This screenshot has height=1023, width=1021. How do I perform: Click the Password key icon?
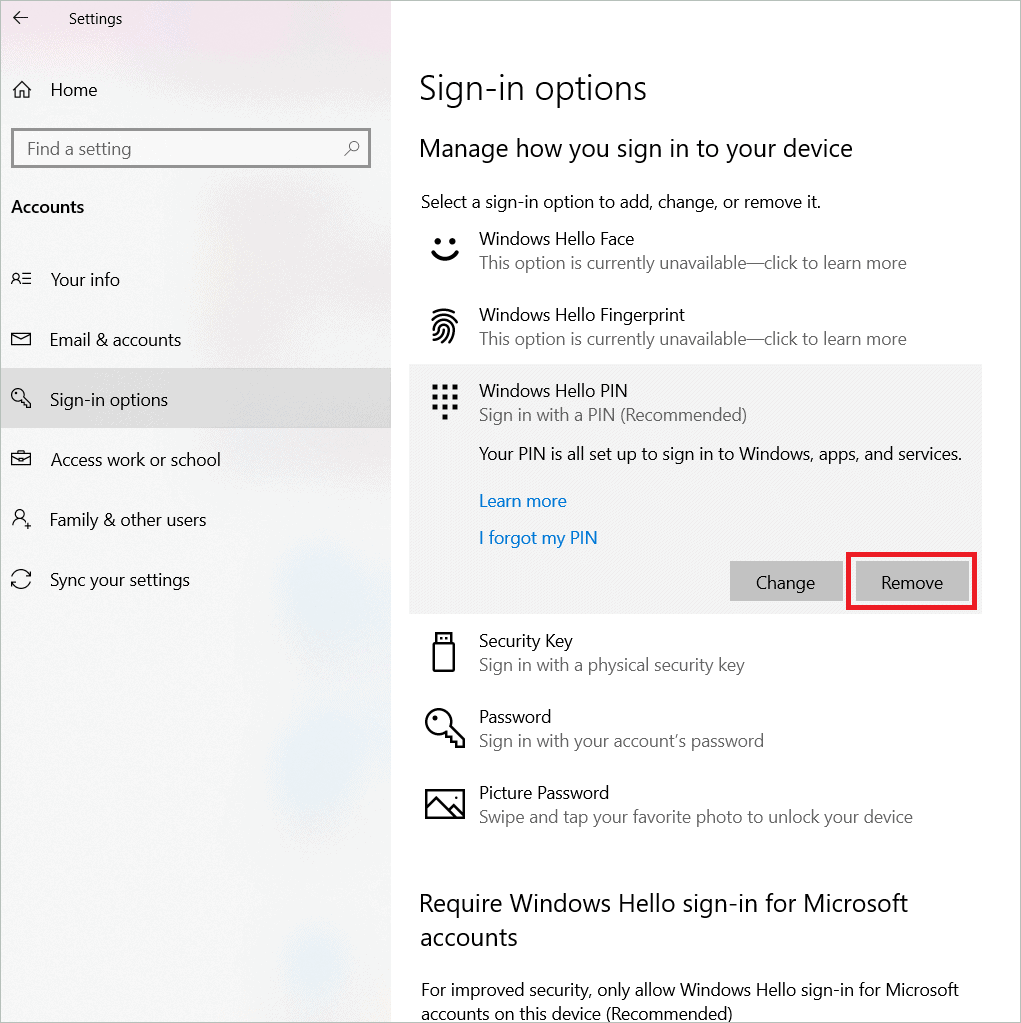pyautogui.click(x=445, y=727)
